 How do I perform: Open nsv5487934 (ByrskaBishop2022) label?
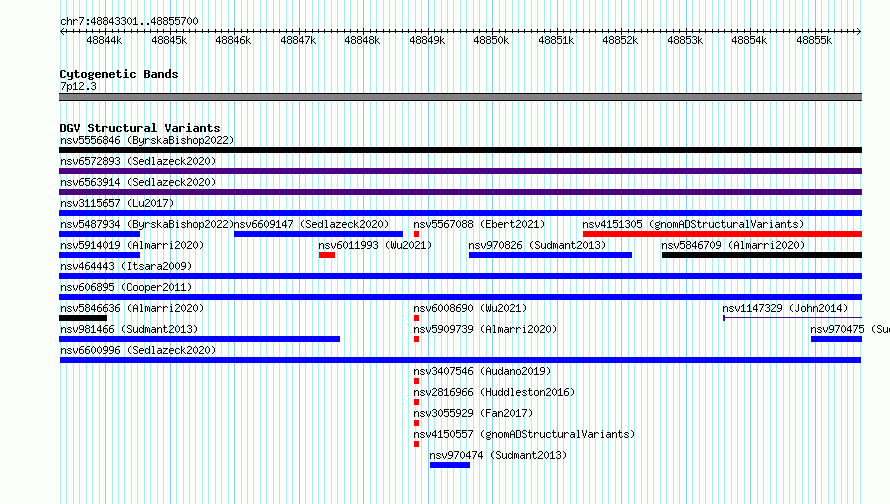[147, 224]
